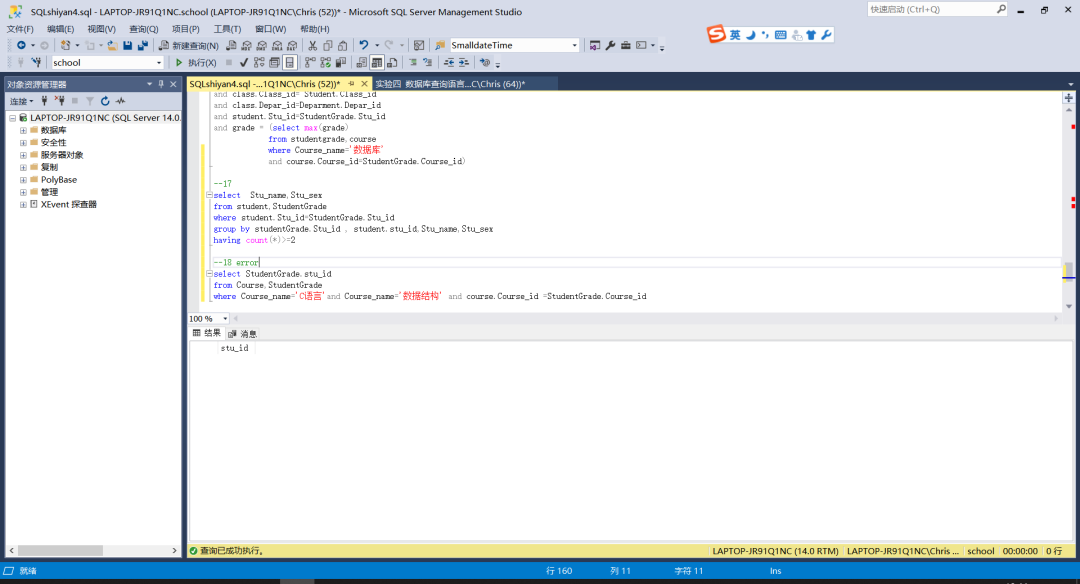
Task: Click the Cut scissors icon
Action: pos(312,45)
